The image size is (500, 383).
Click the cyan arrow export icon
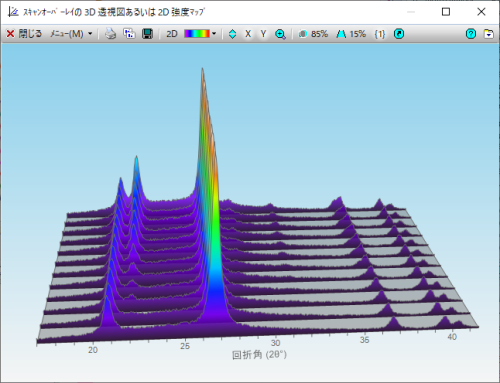pyautogui.click(x=399, y=34)
